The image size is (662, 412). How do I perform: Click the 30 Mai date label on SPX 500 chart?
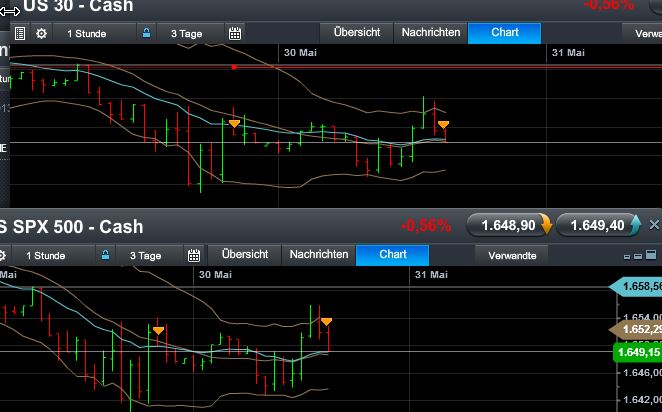[x=215, y=275]
